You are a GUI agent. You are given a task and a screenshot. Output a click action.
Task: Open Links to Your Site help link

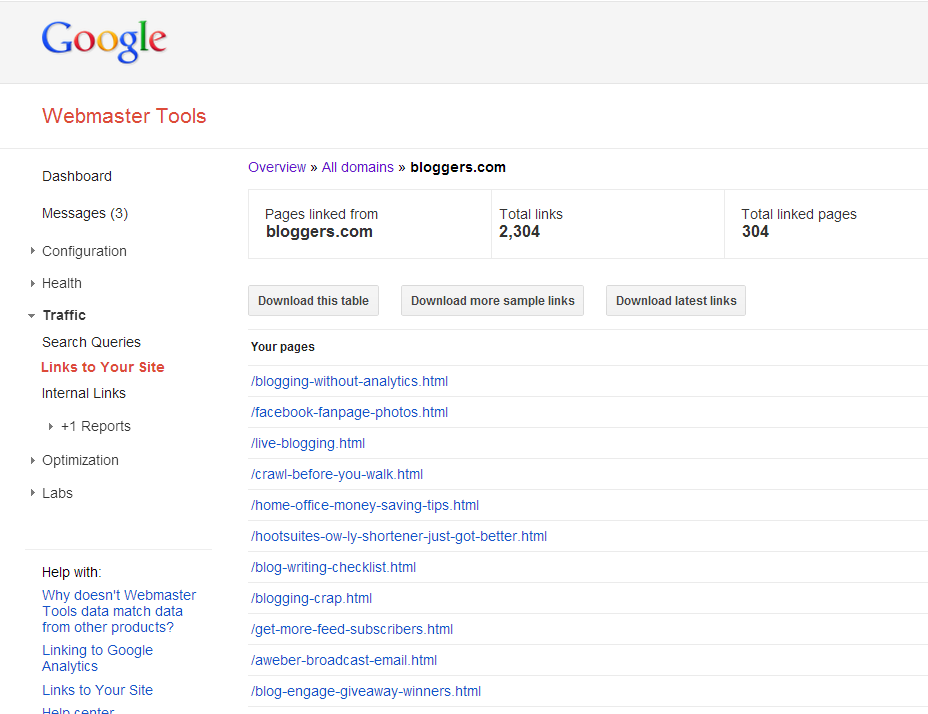(x=97, y=690)
